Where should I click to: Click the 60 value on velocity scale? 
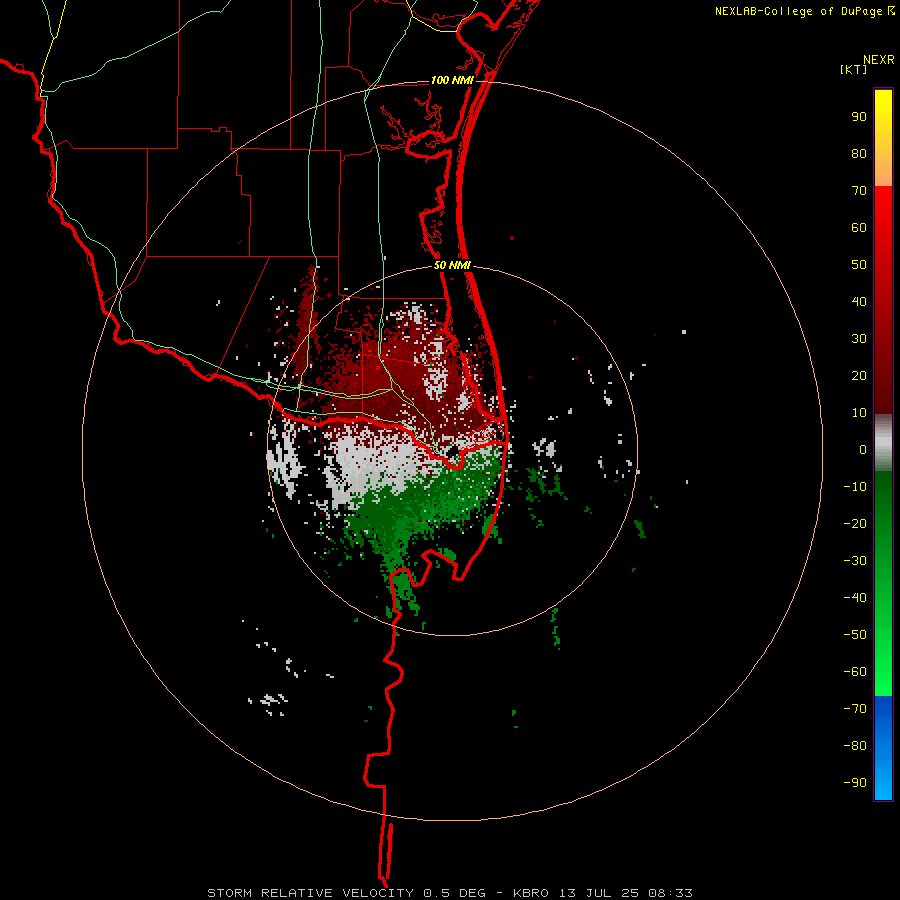[859, 228]
